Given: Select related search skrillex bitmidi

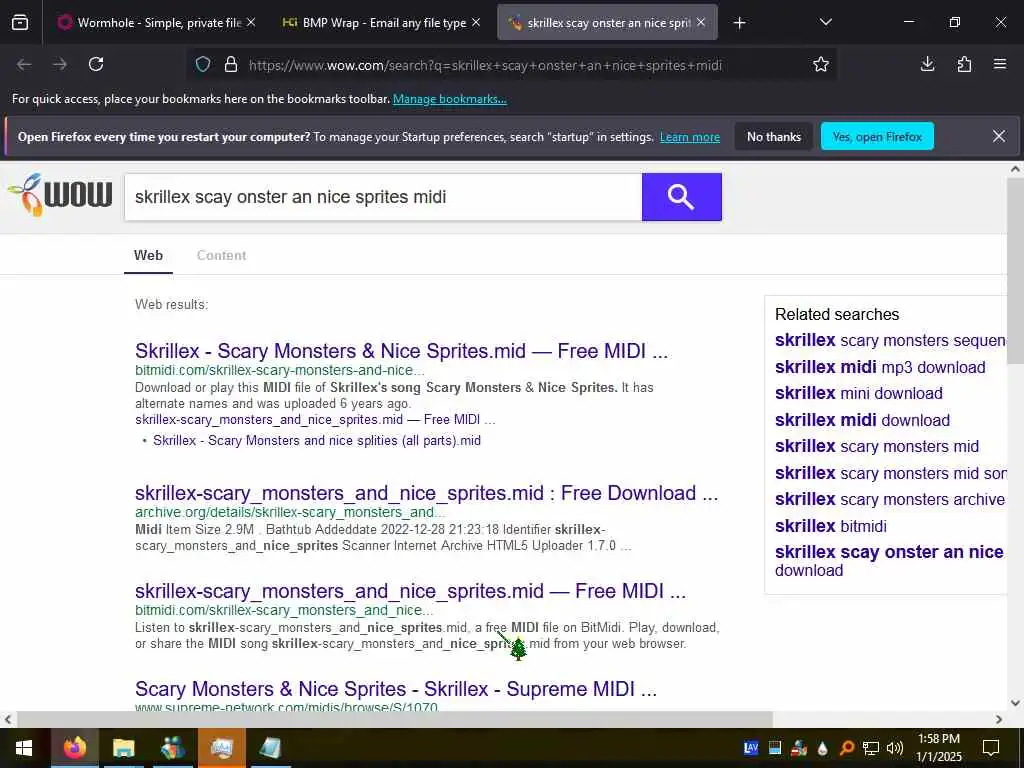Looking at the screenshot, I should pos(831,526).
